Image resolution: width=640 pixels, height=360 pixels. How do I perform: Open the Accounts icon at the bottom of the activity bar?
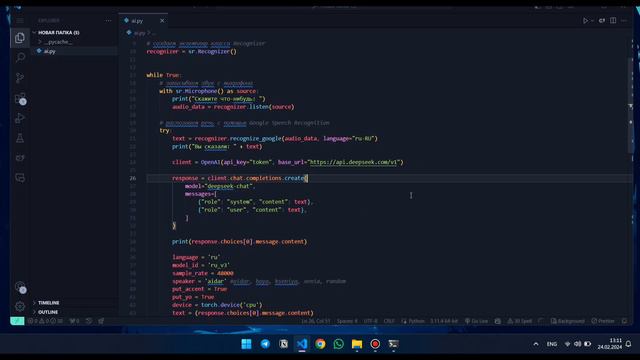pyautogui.click(x=20, y=287)
